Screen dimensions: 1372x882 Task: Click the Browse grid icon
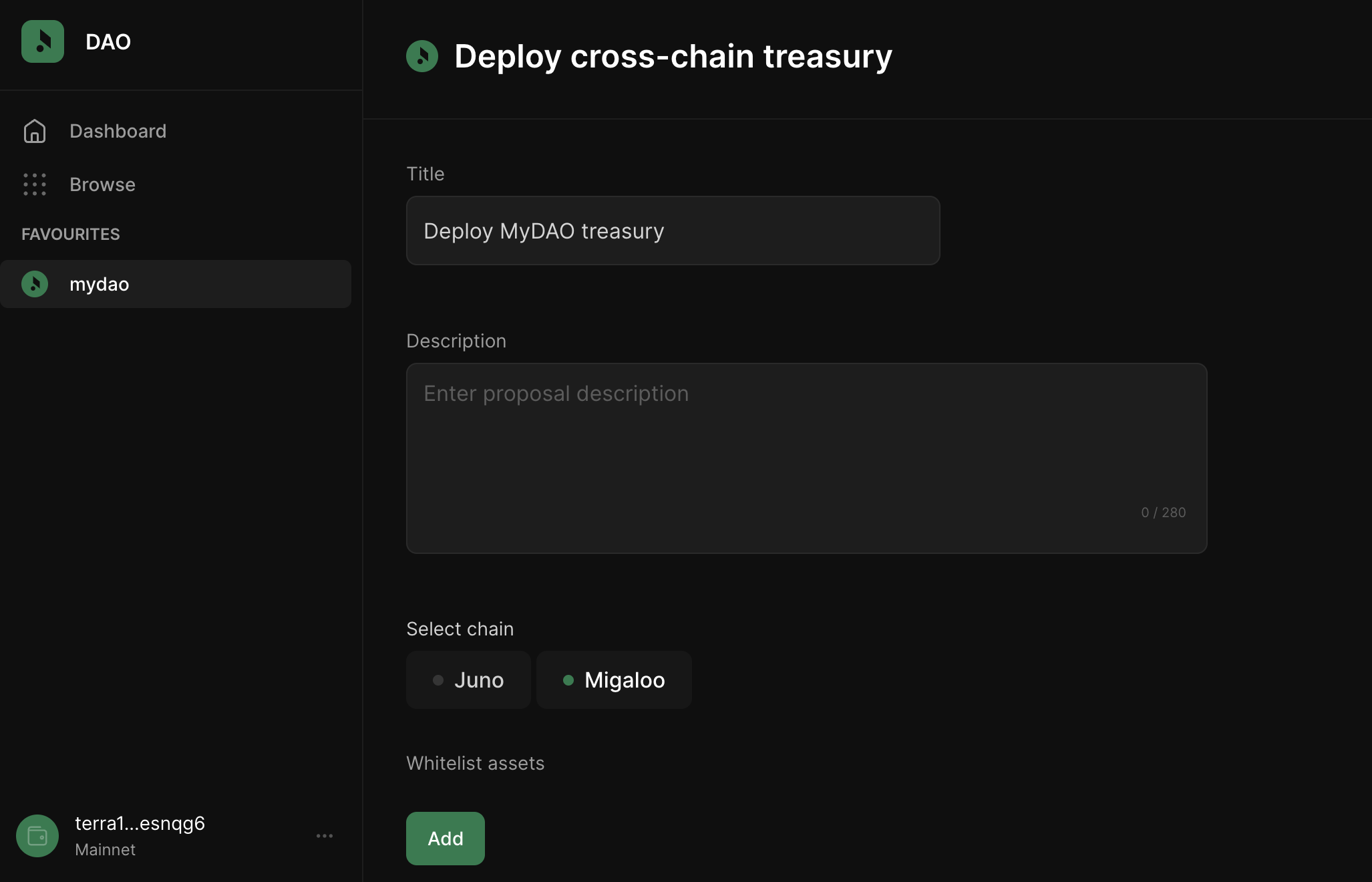[x=35, y=184]
